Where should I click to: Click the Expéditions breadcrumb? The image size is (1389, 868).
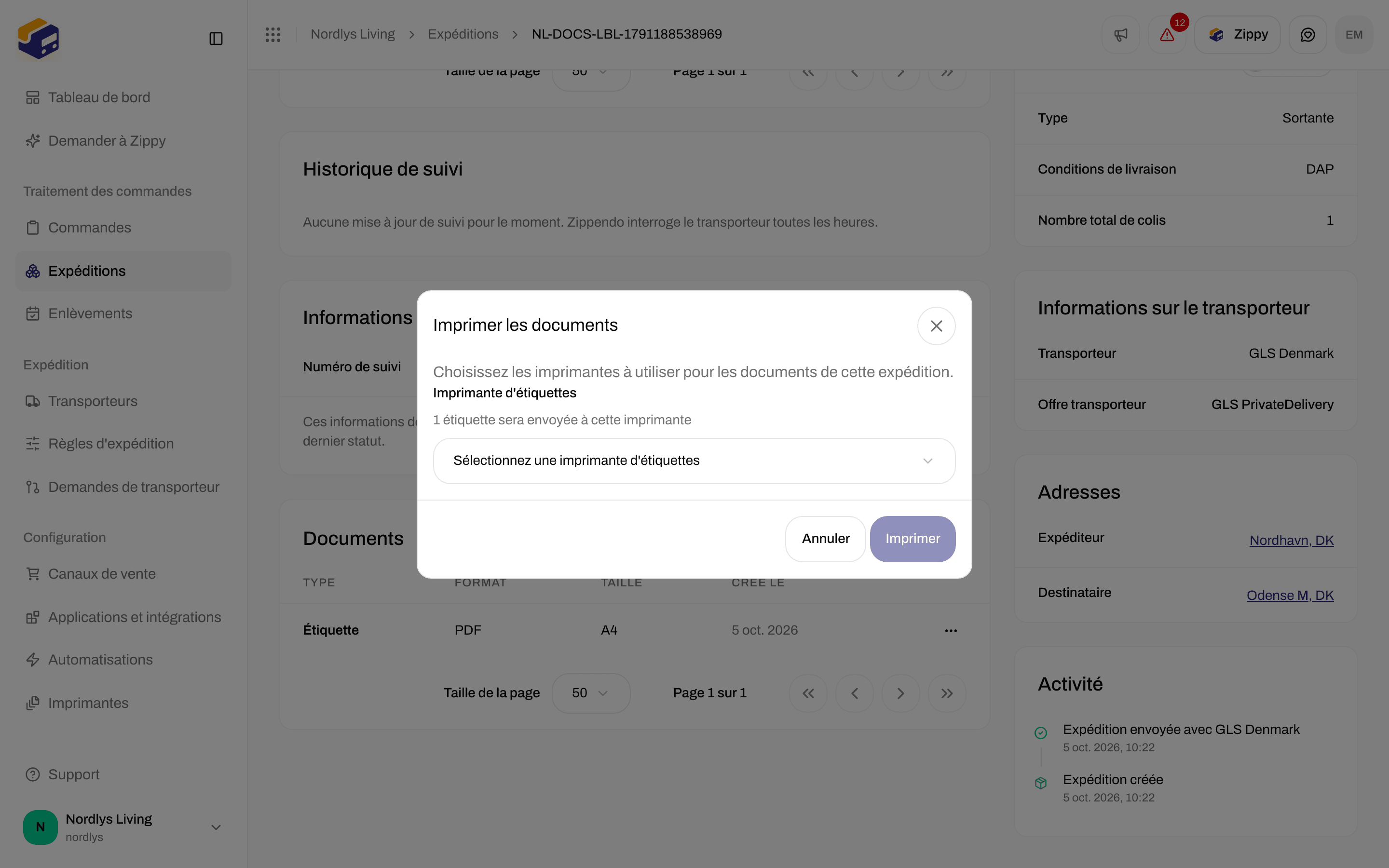[463, 34]
